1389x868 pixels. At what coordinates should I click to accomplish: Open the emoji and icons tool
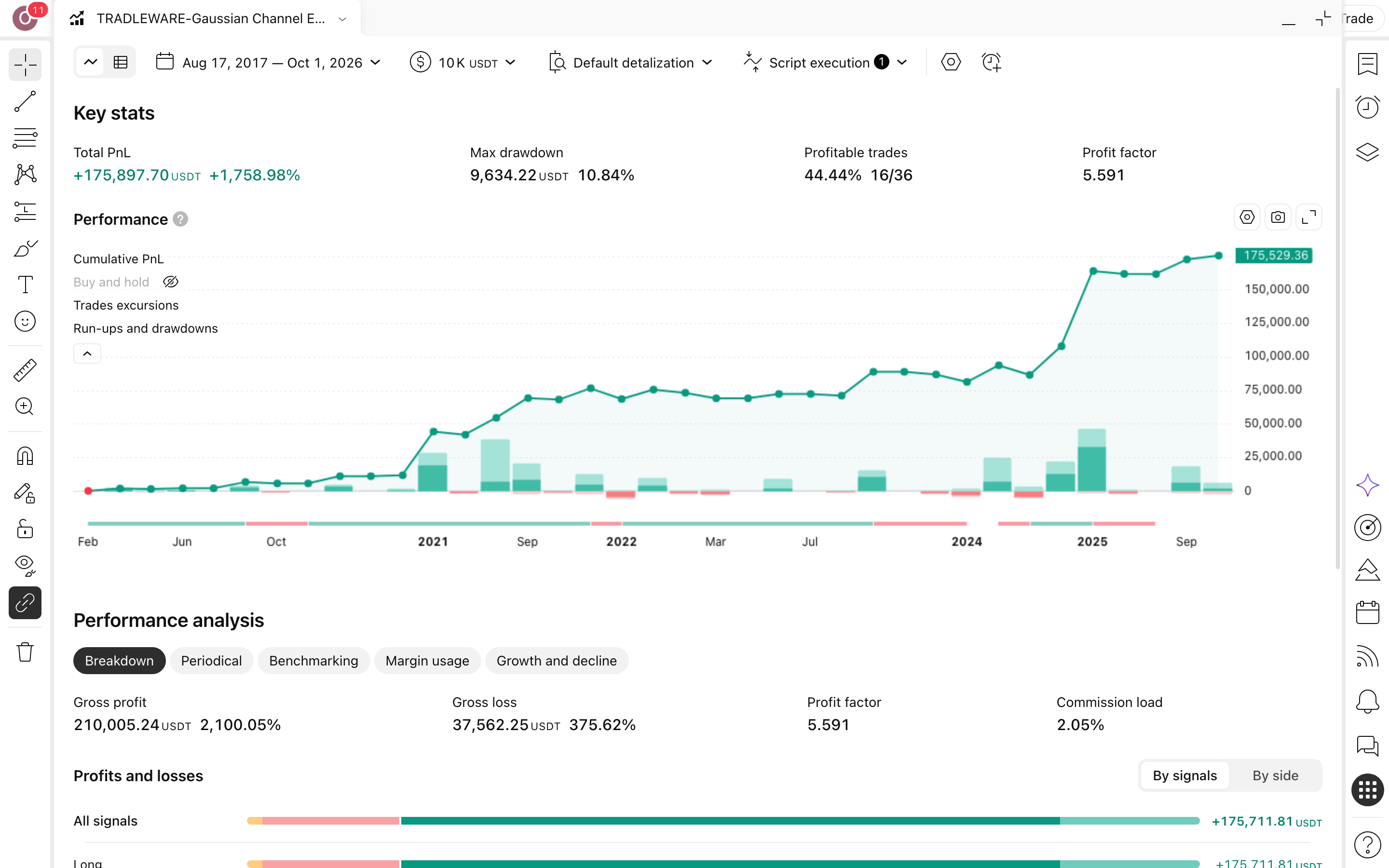pyautogui.click(x=25, y=322)
